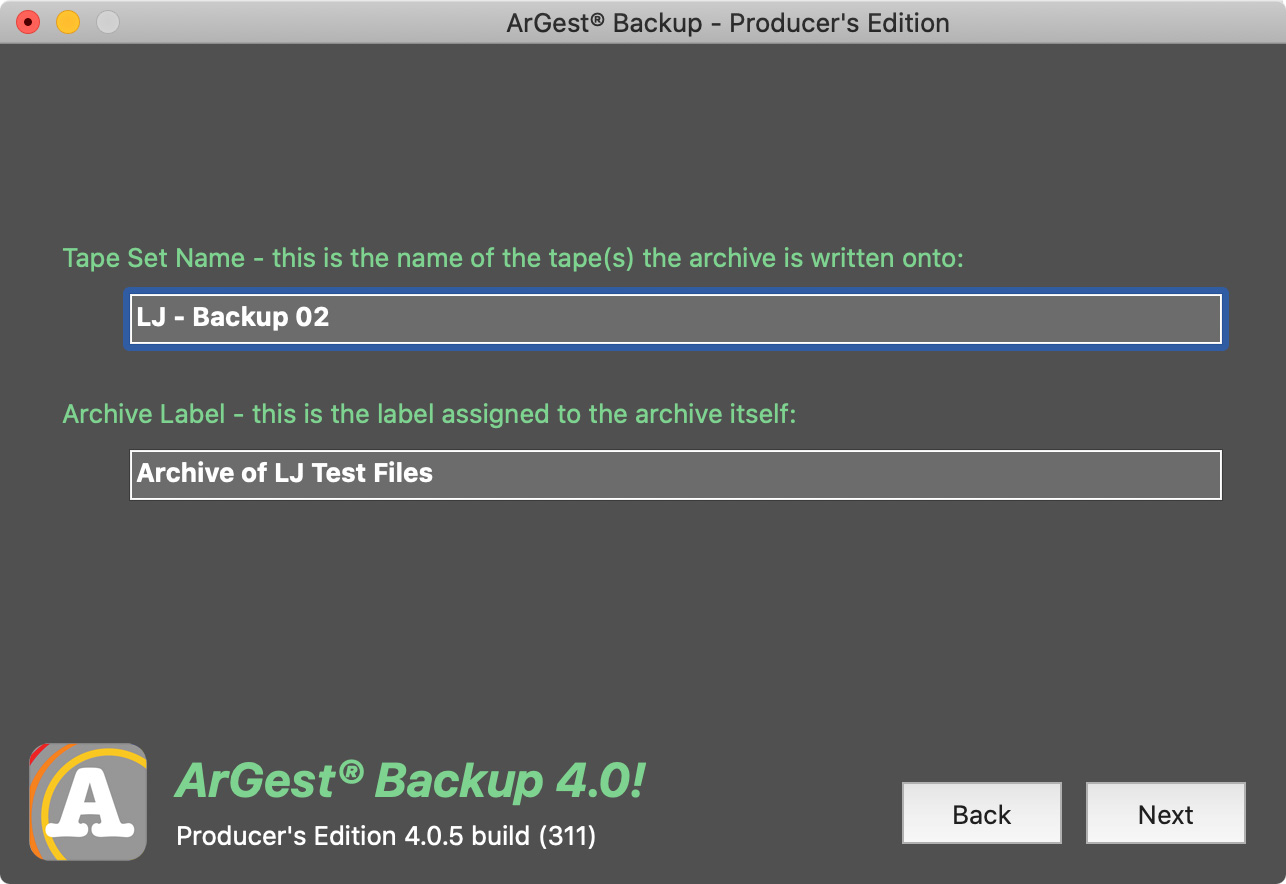The width and height of the screenshot is (1286, 884).
Task: Click the window title bar text
Action: (x=728, y=22)
